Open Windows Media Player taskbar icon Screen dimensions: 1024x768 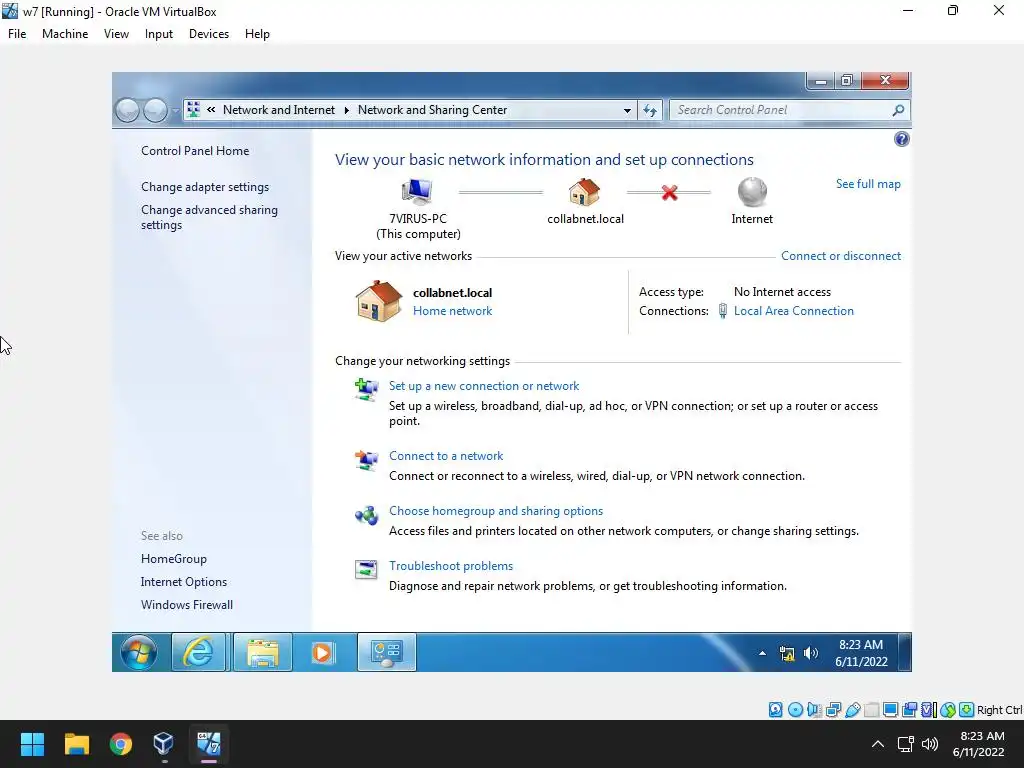pos(322,652)
